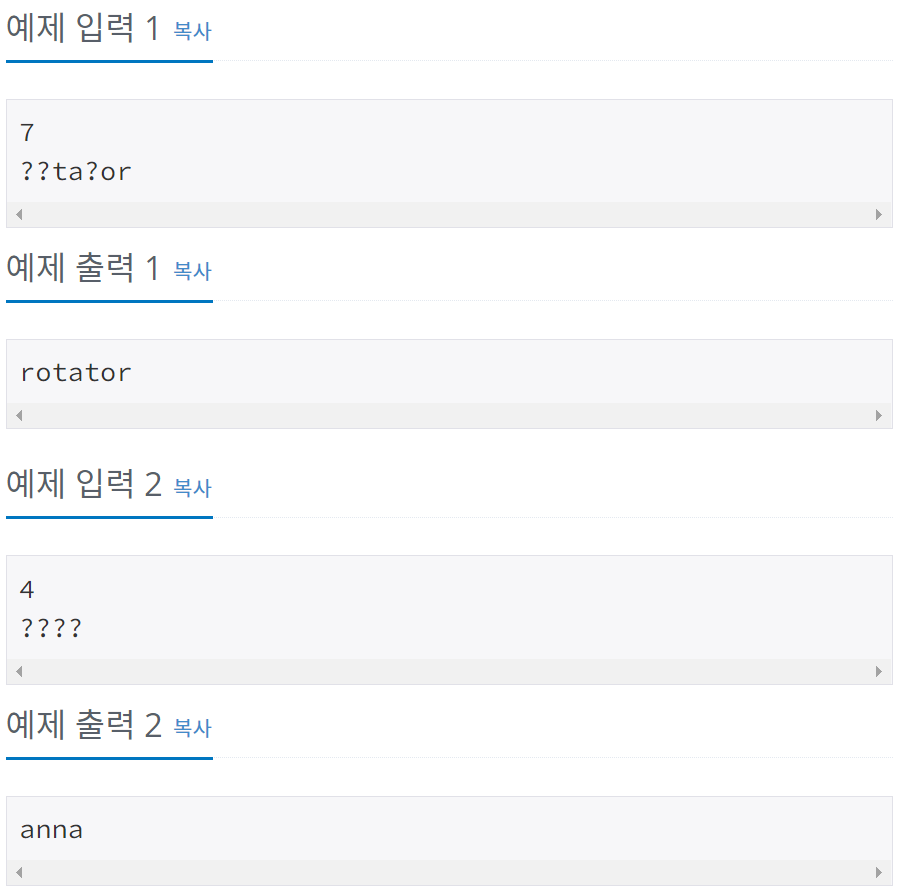The image size is (898, 895).
Task: Click the right scroll arrow under 예제 입력 2
Action: tap(879, 671)
